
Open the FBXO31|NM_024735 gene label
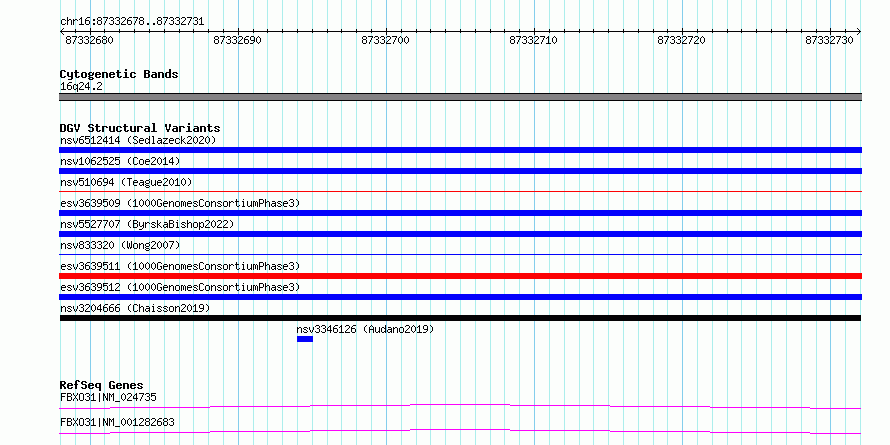[x=108, y=397]
